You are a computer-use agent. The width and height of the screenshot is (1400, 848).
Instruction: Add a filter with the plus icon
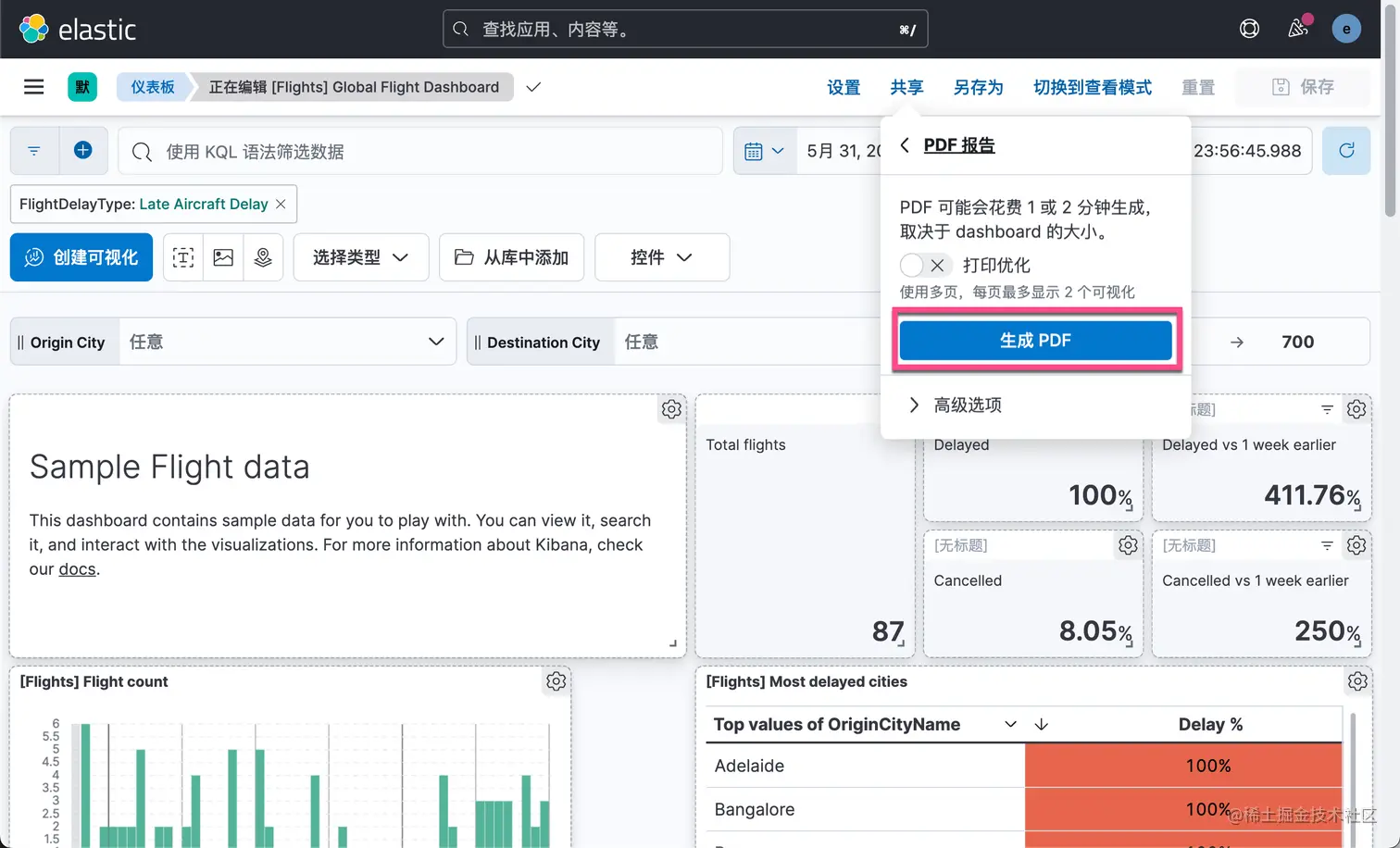(83, 151)
